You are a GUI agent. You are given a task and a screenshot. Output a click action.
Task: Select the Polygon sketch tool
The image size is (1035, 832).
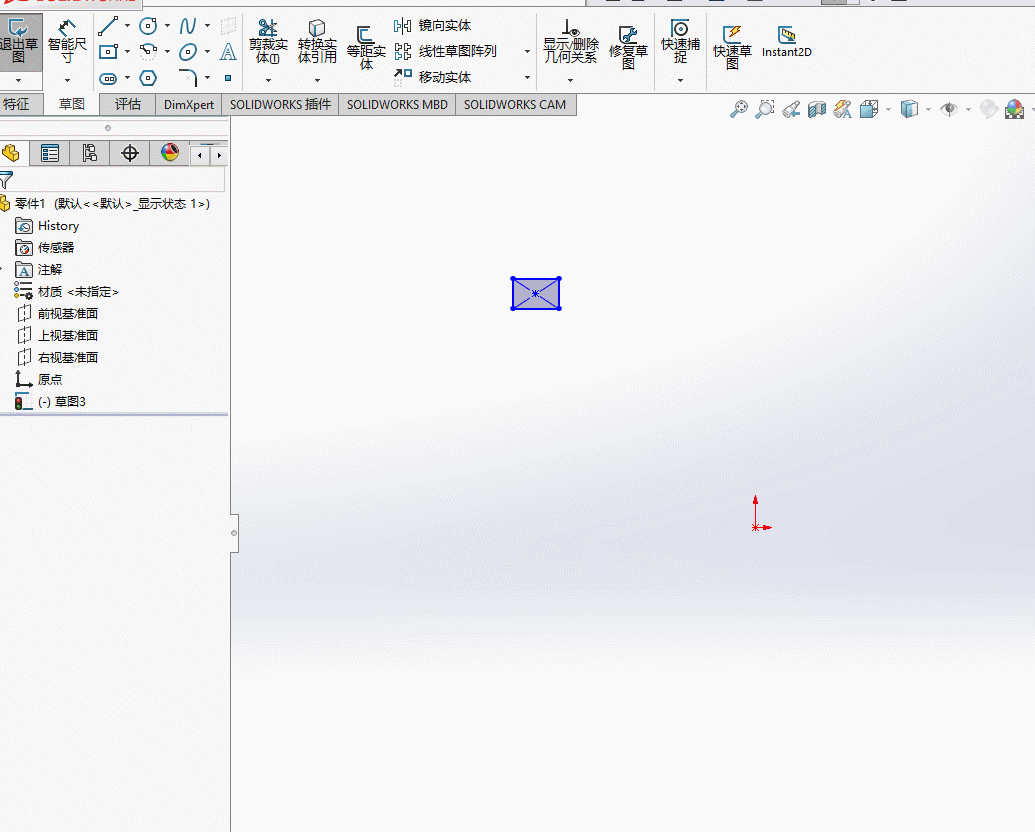coord(149,78)
